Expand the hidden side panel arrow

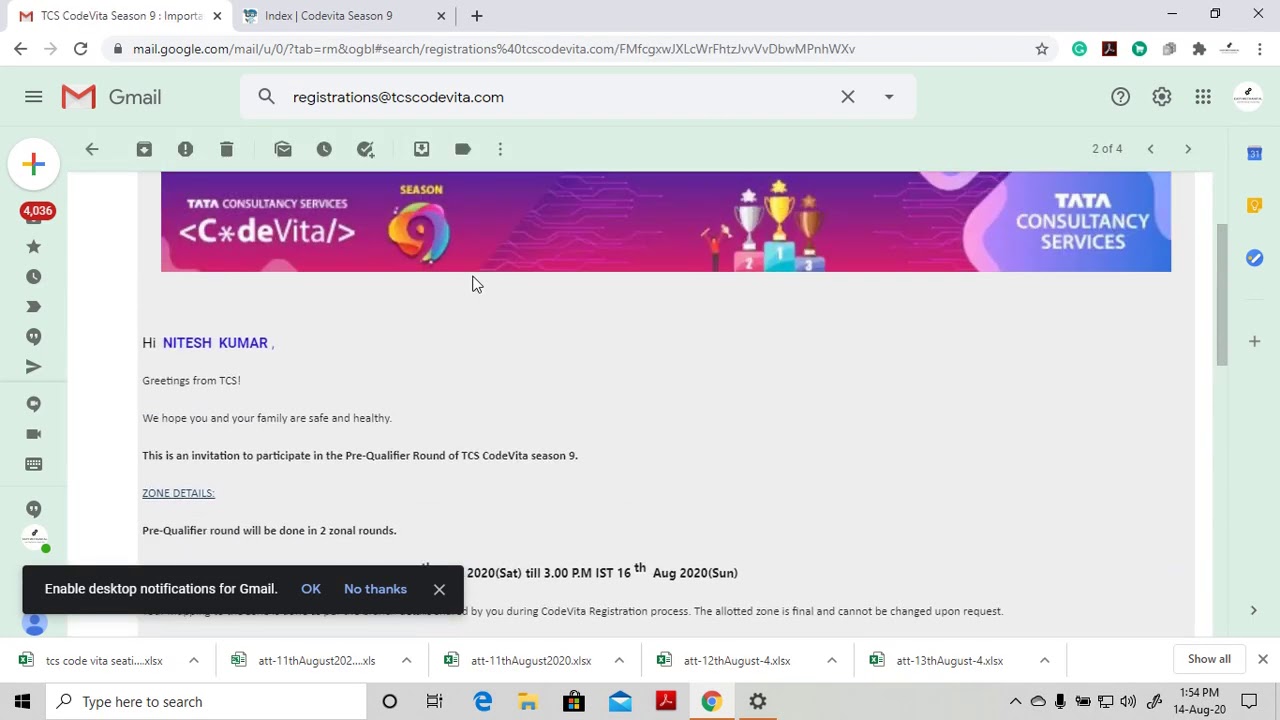tap(1254, 610)
